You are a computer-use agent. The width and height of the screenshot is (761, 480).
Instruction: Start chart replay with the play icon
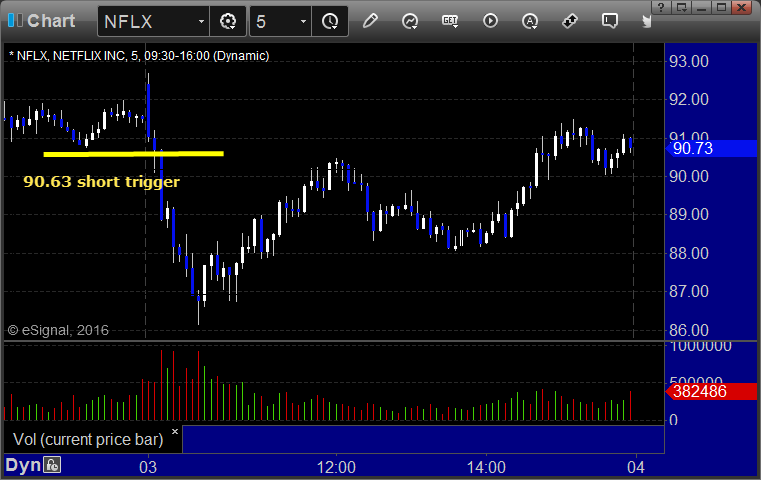(x=490, y=21)
